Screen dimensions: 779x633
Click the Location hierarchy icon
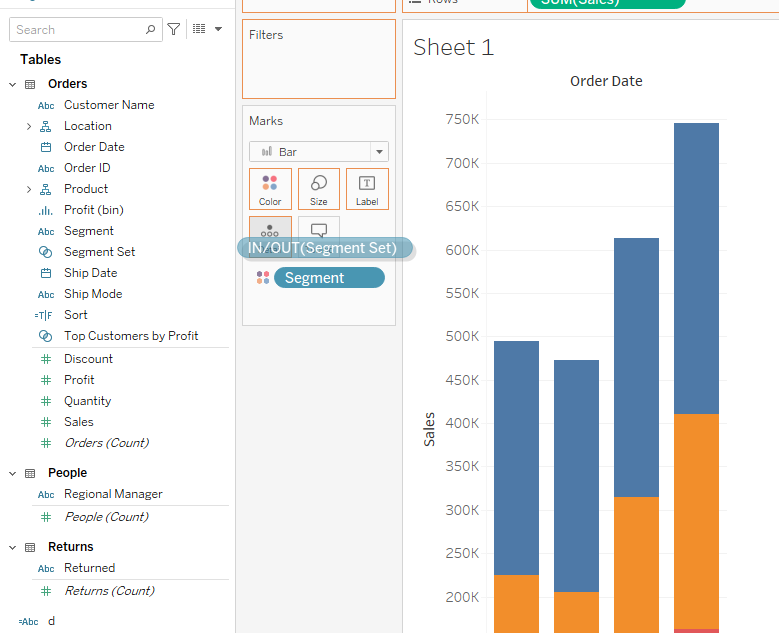(x=46, y=127)
